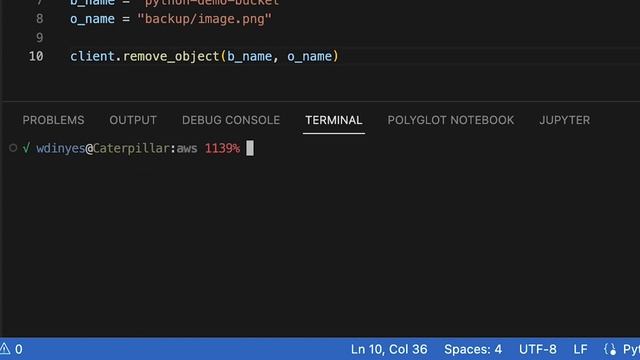This screenshot has width=640, height=360.
Task: Click the wdinyes@Caterpillar:aws prompt text
Action: point(117,148)
